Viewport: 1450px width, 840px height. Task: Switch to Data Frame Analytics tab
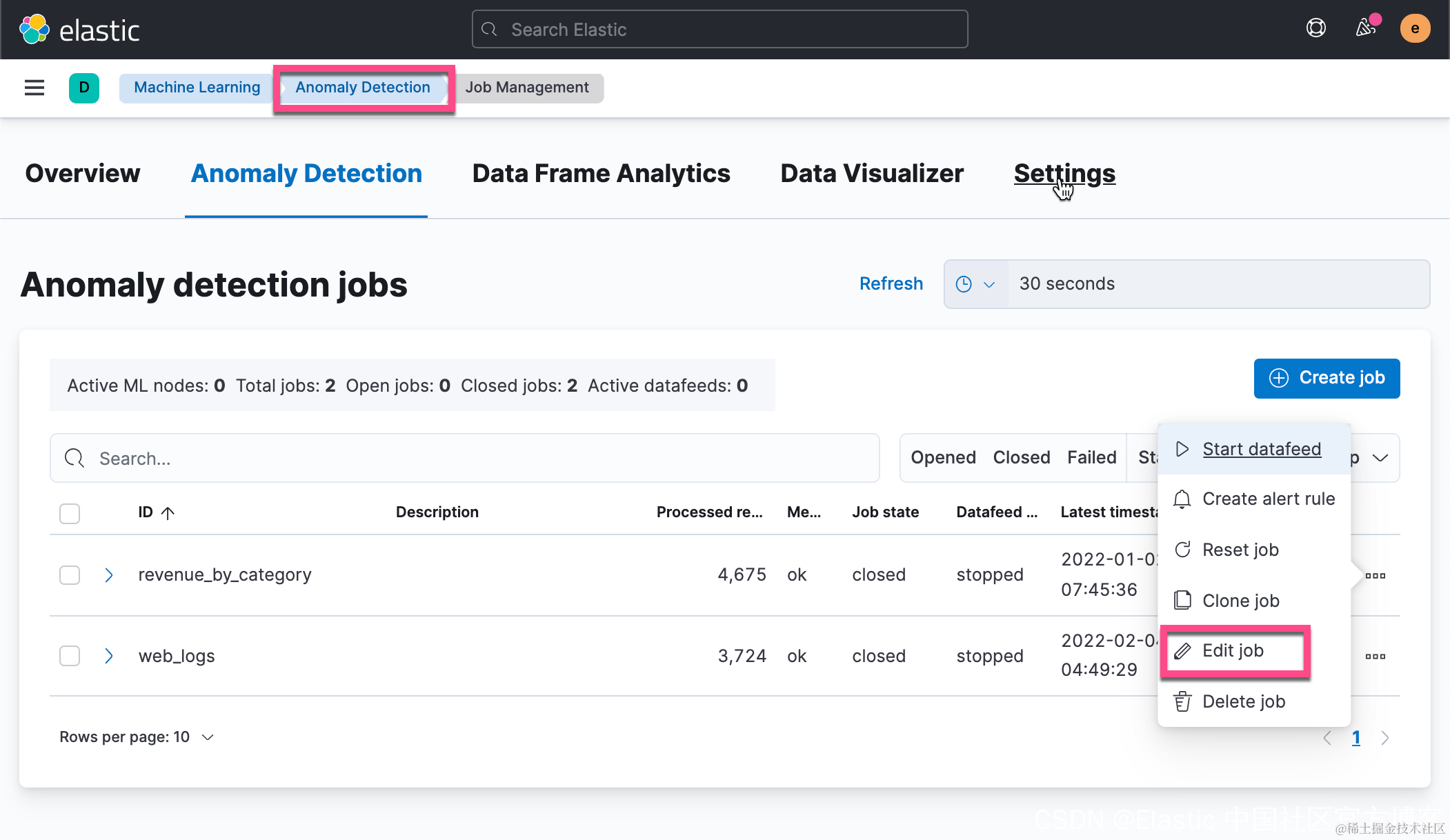[x=601, y=173]
